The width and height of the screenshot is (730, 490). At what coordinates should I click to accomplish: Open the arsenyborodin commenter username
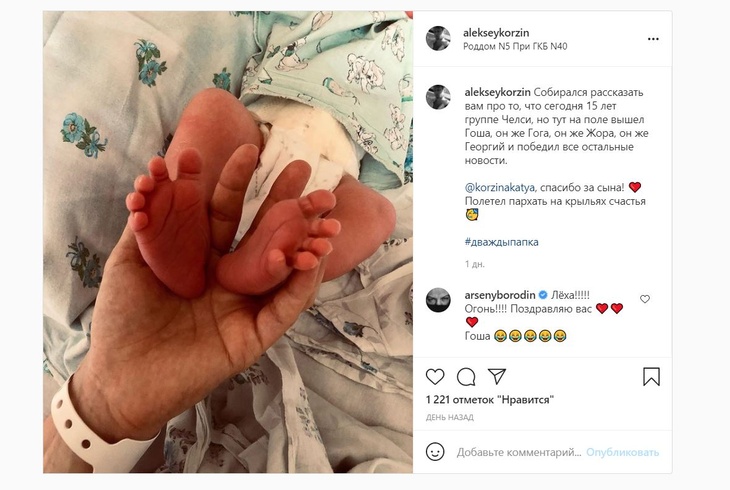tap(501, 295)
